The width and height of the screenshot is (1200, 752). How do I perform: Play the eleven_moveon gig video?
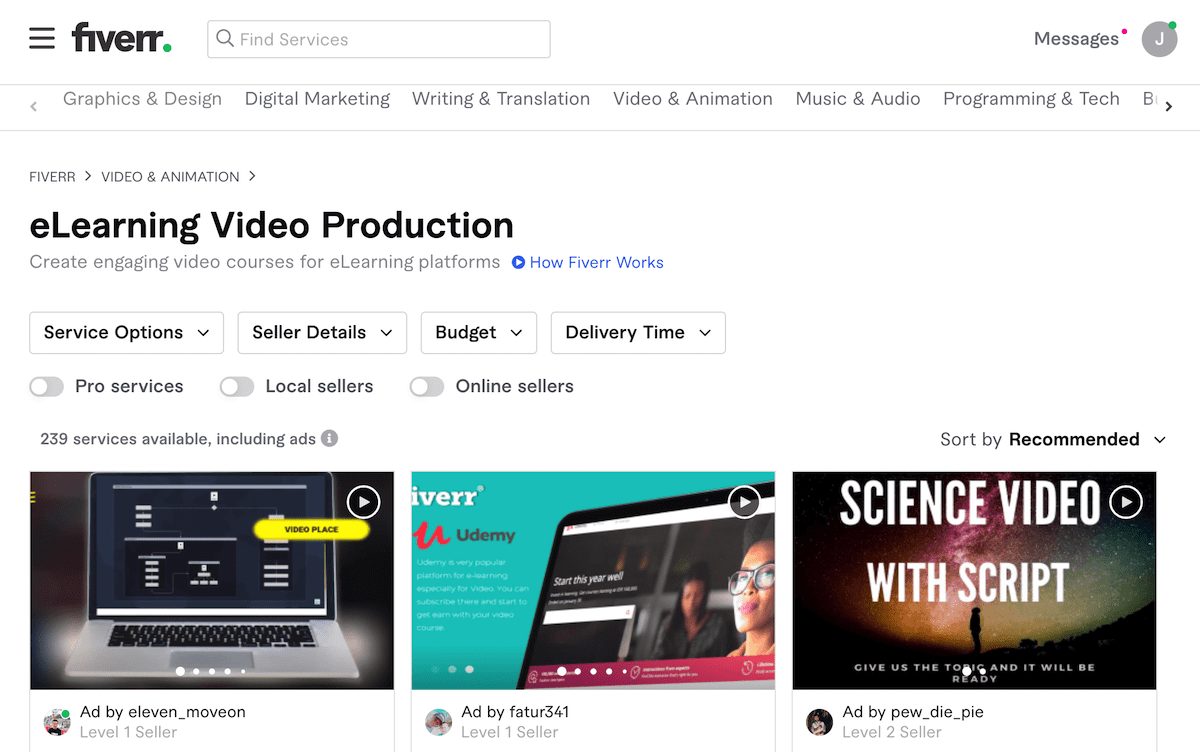(363, 502)
